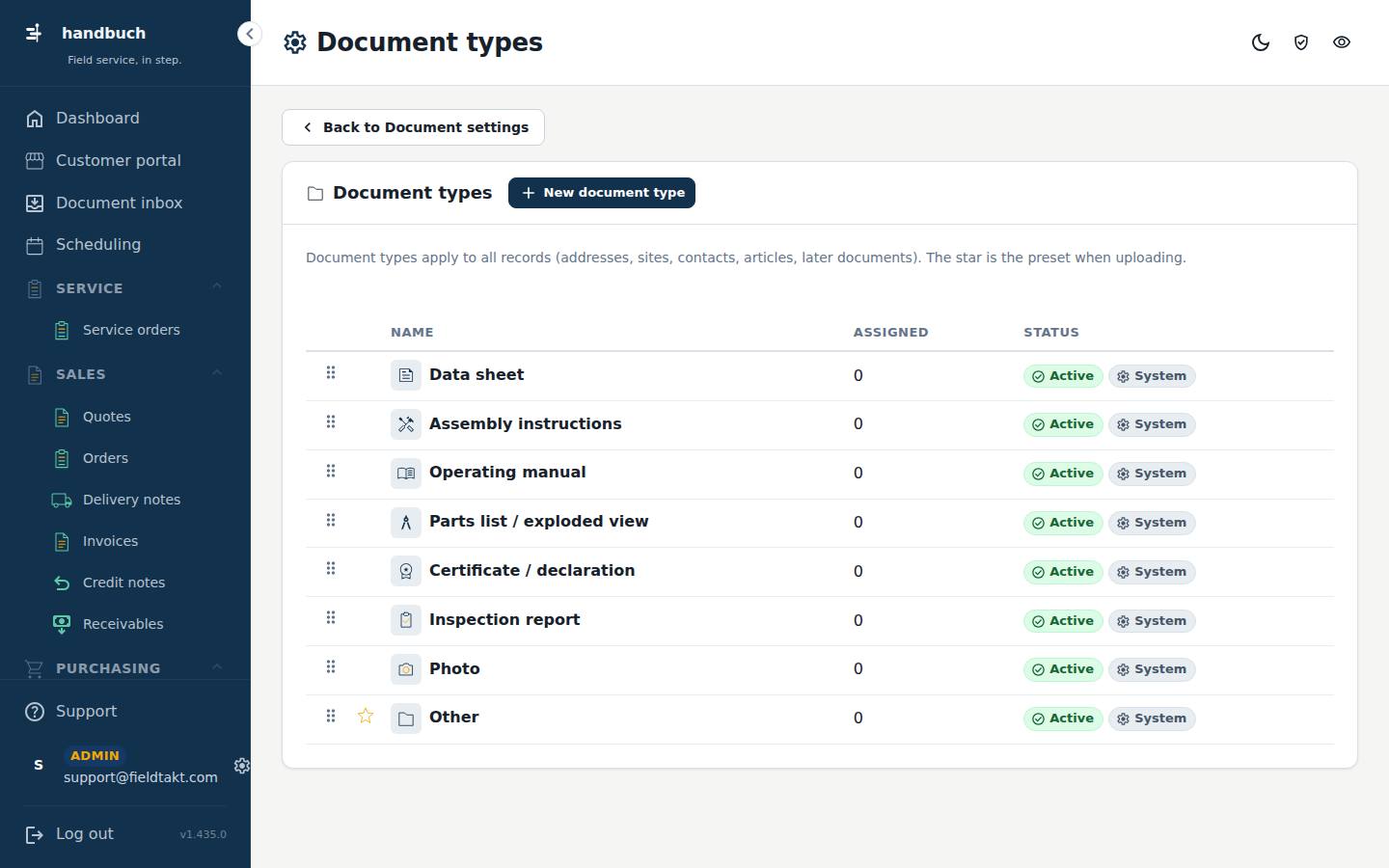Select the Inspection report name text
Viewport: 1389px width, 868px height.
point(504,620)
